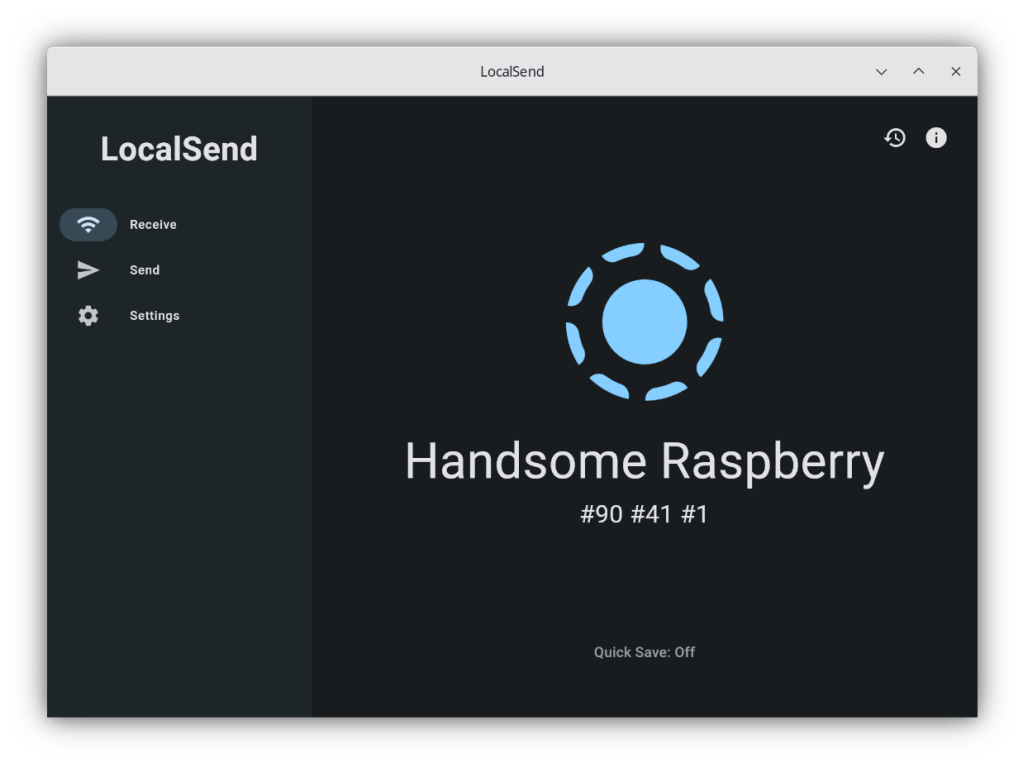
Task: Switch discovery state by clicking the blue circle
Action: tap(644, 320)
